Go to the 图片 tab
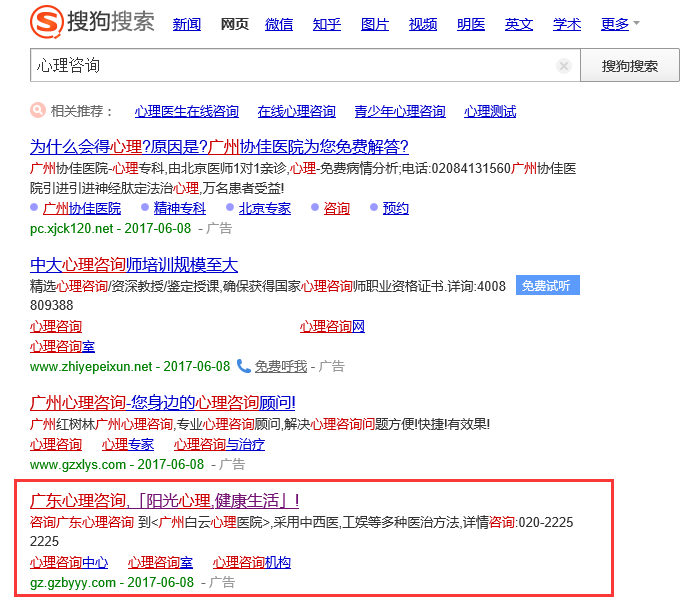Image resolution: width=697 pixels, height=599 pixels. coord(375,24)
